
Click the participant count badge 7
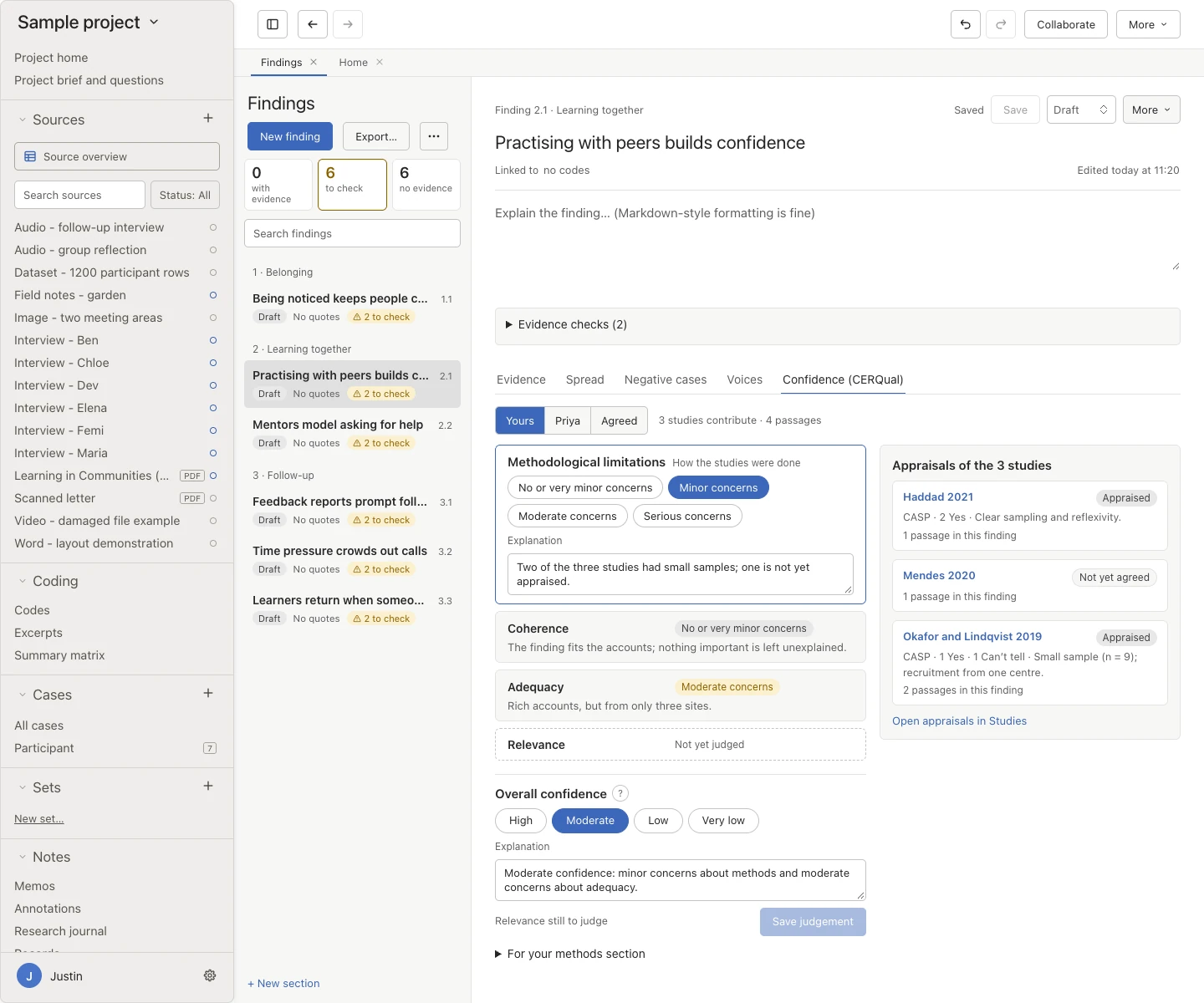tap(210, 748)
